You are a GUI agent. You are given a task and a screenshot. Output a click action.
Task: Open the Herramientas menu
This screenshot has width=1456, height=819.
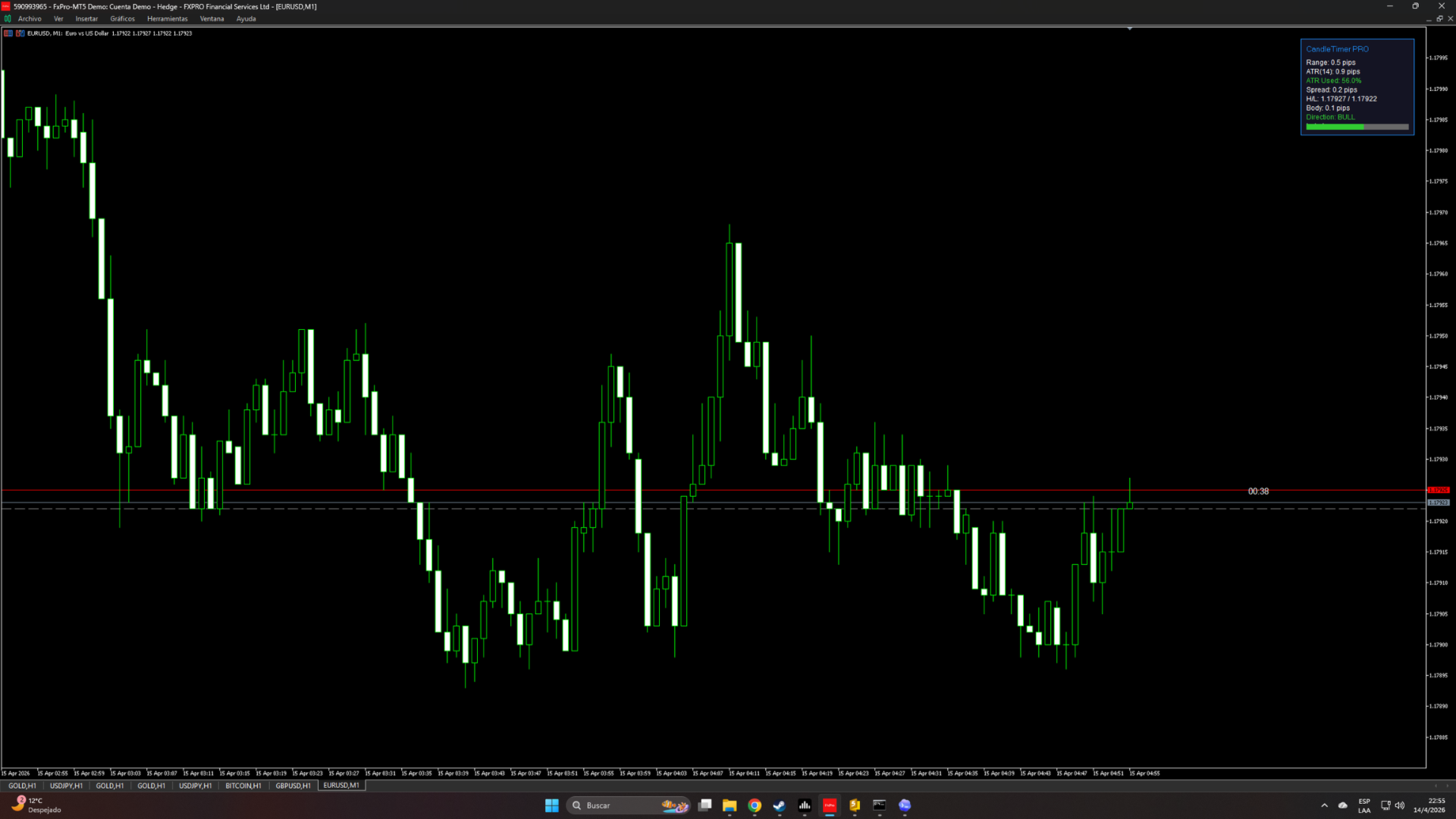(167, 19)
